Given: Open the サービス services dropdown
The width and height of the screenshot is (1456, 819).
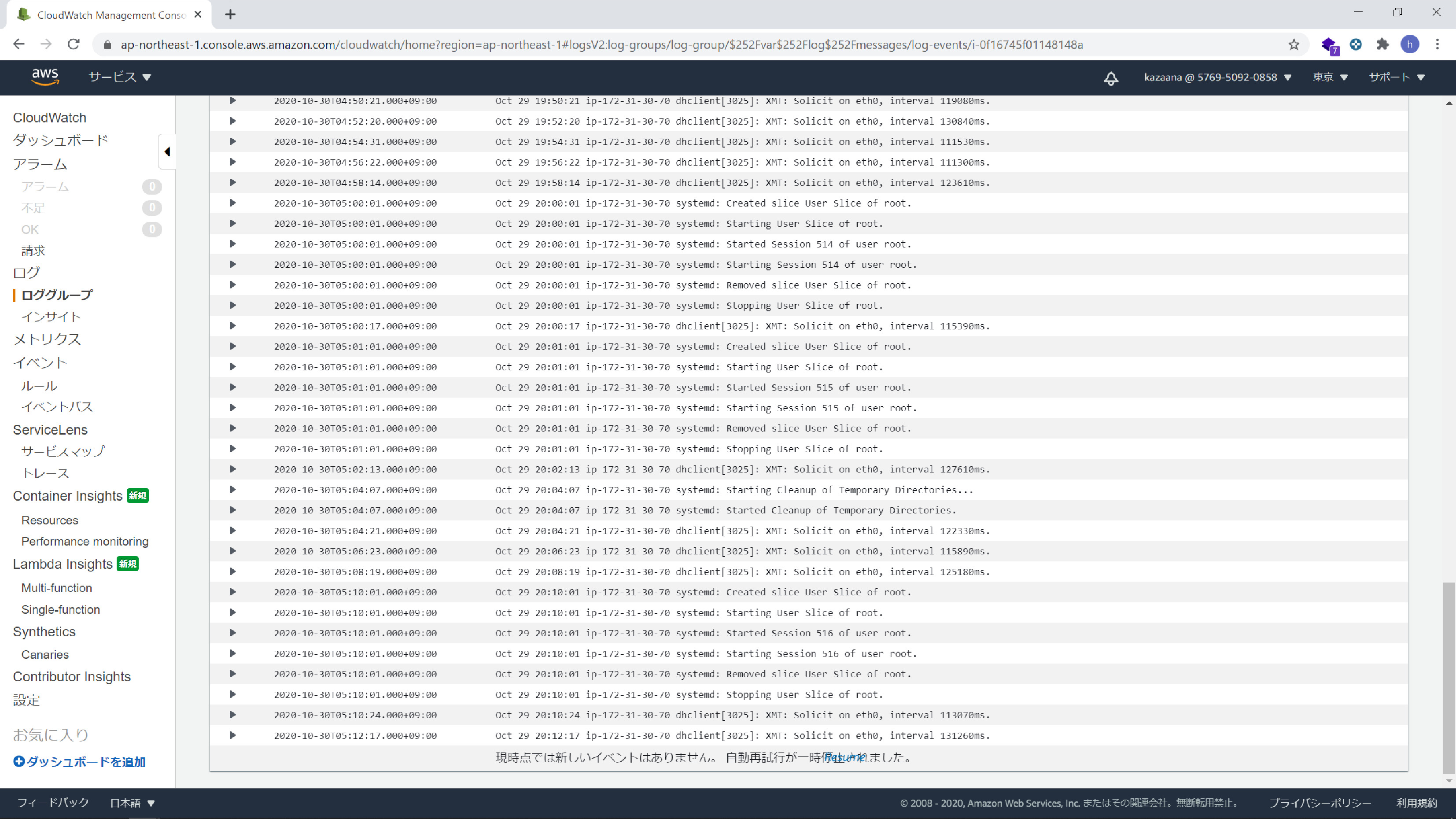Looking at the screenshot, I should pyautogui.click(x=120, y=77).
